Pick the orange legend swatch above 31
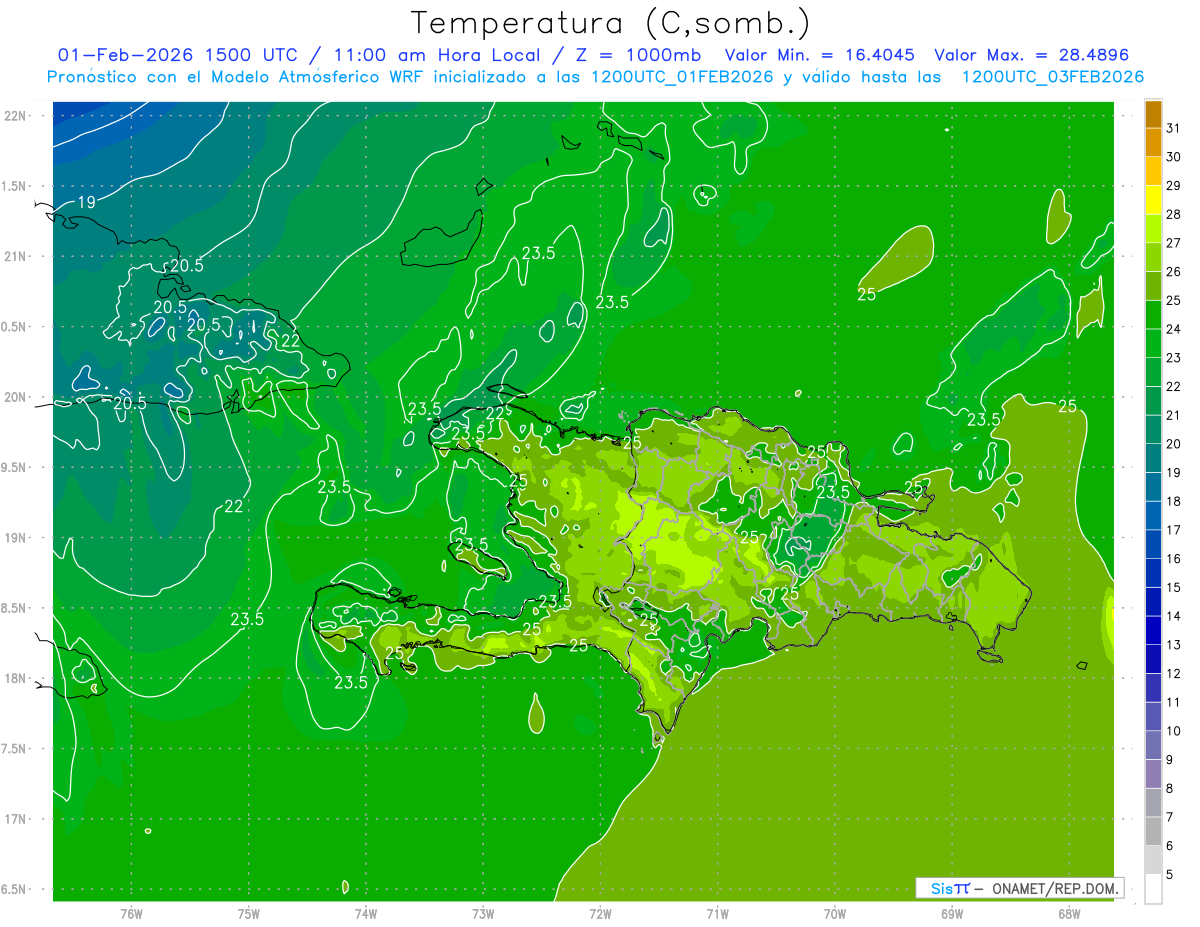Image resolution: width=1200 pixels, height=927 pixels. pos(1153,113)
